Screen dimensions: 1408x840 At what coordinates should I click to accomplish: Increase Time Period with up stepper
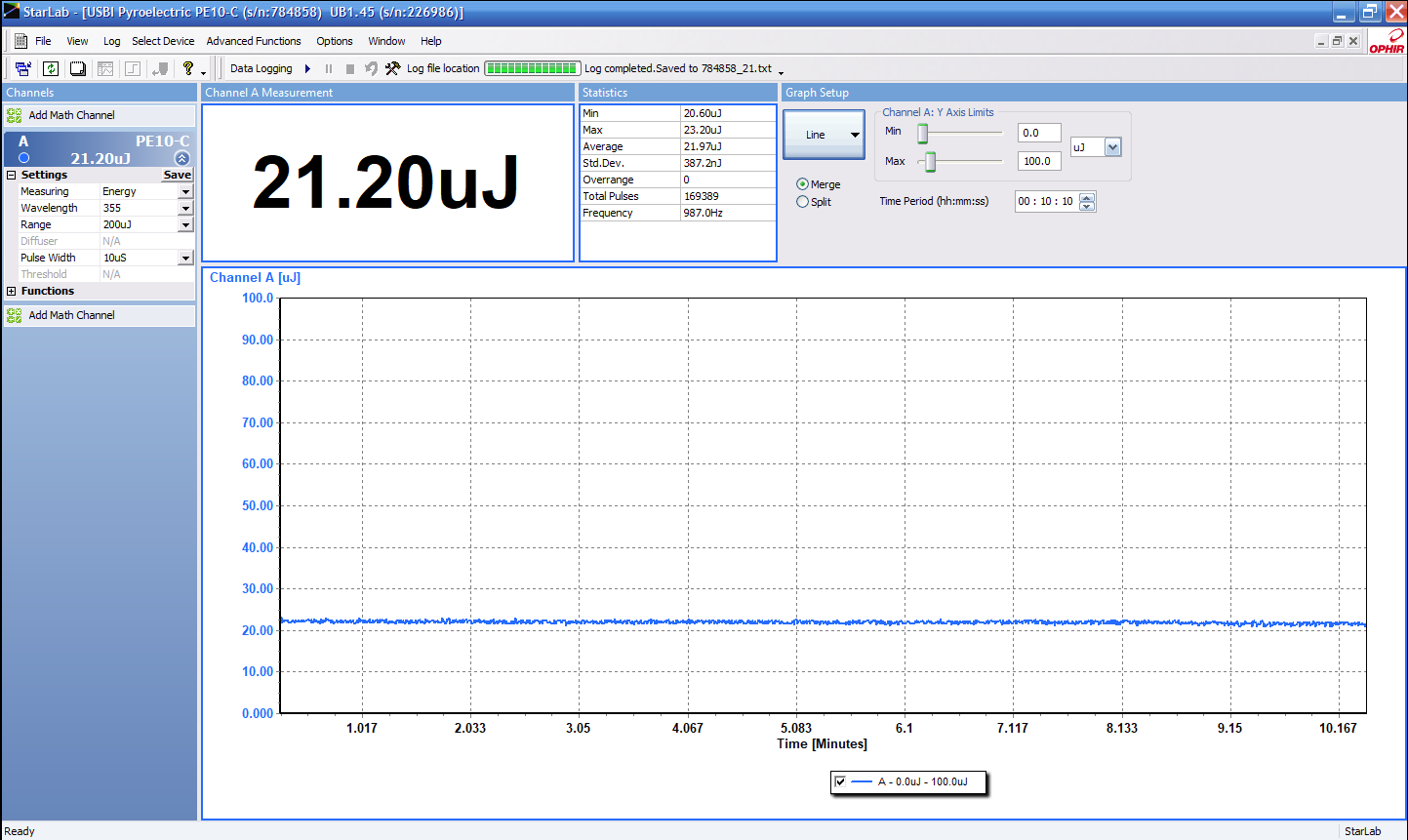[1088, 196]
